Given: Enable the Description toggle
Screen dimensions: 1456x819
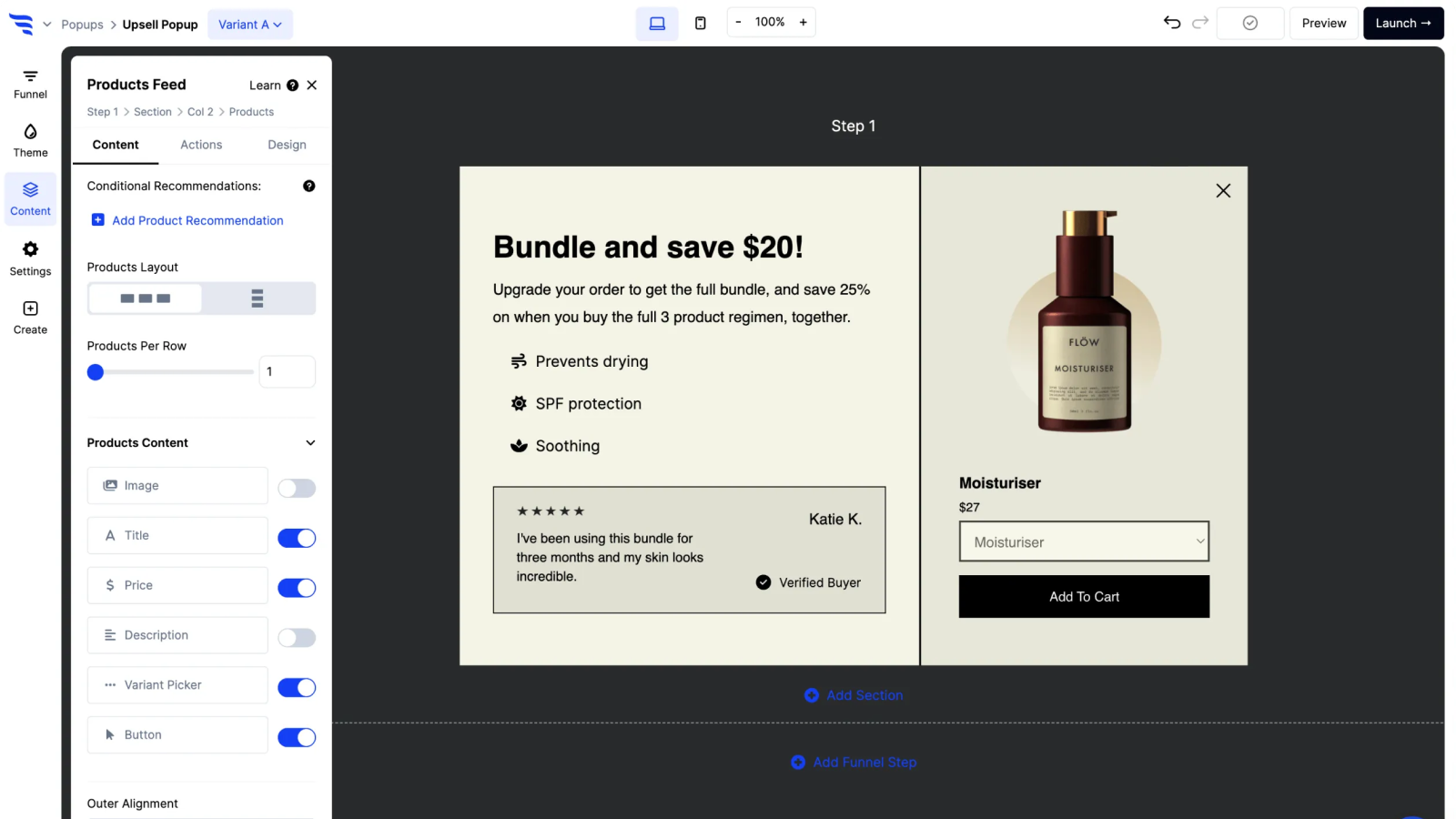Looking at the screenshot, I should [297, 638].
